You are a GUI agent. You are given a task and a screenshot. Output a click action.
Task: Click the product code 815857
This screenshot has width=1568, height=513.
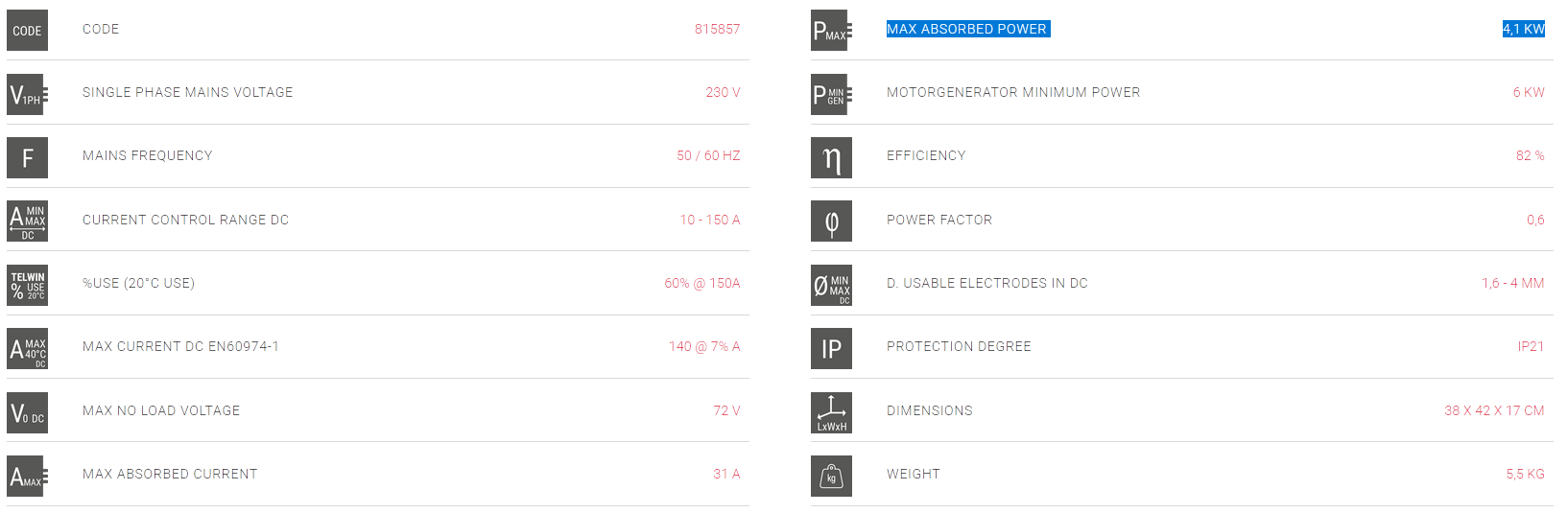click(x=718, y=29)
